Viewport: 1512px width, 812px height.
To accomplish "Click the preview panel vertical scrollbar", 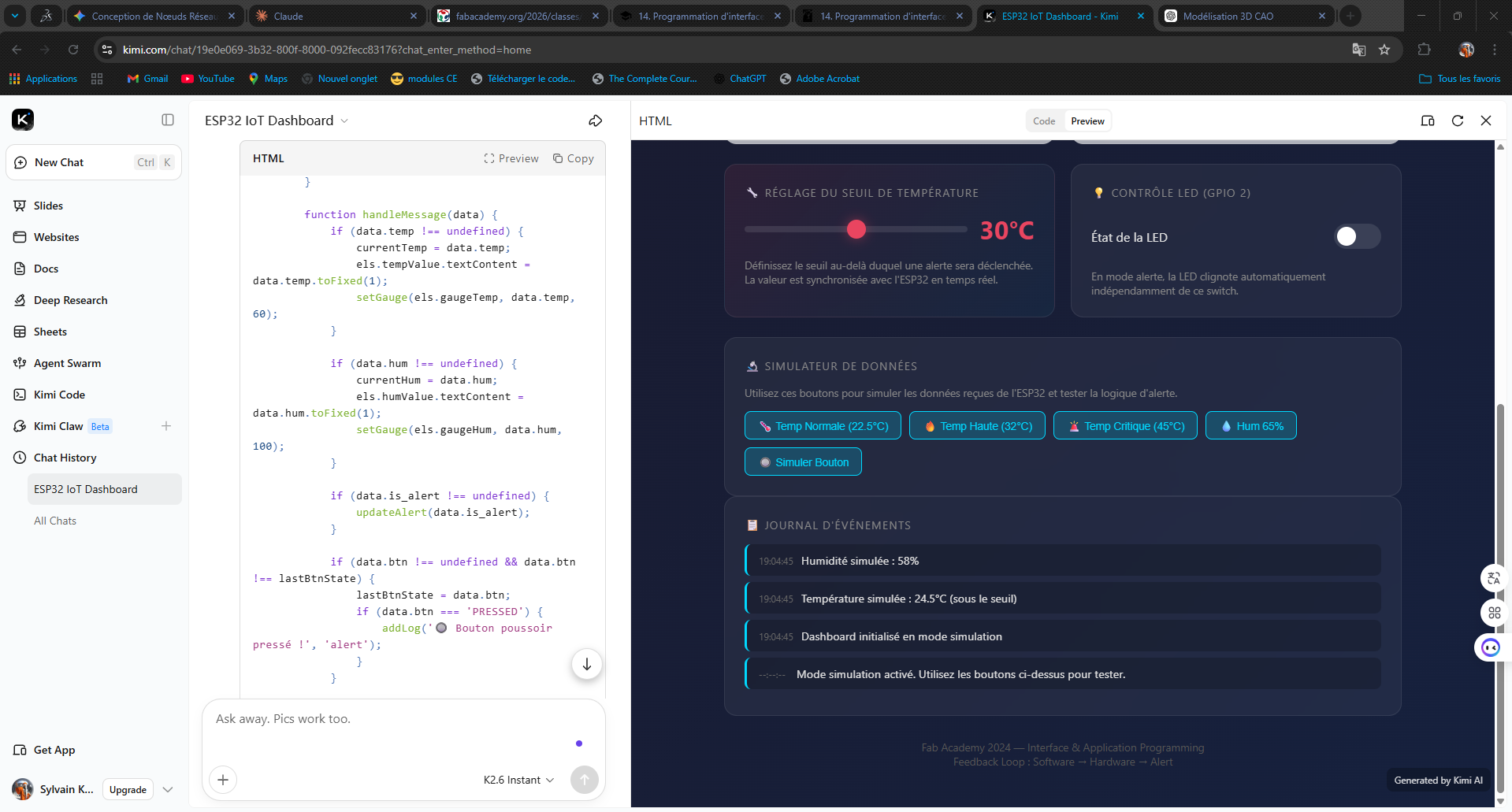I will point(1500,599).
